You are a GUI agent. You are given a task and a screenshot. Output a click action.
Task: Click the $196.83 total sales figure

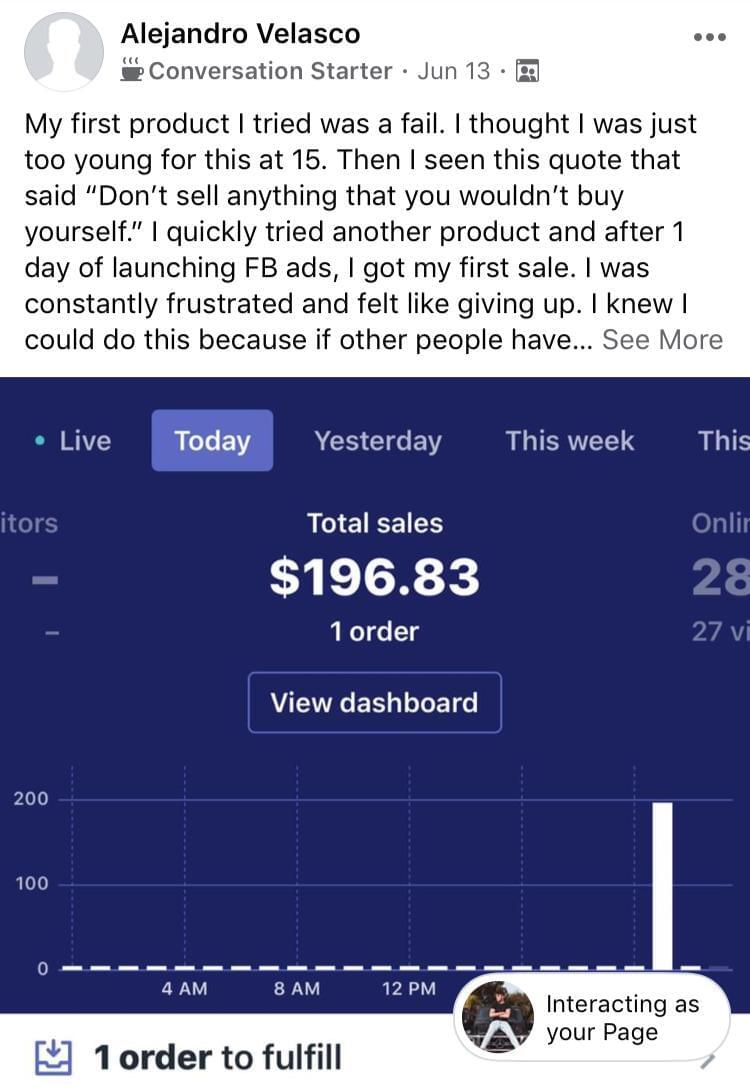[x=374, y=577]
